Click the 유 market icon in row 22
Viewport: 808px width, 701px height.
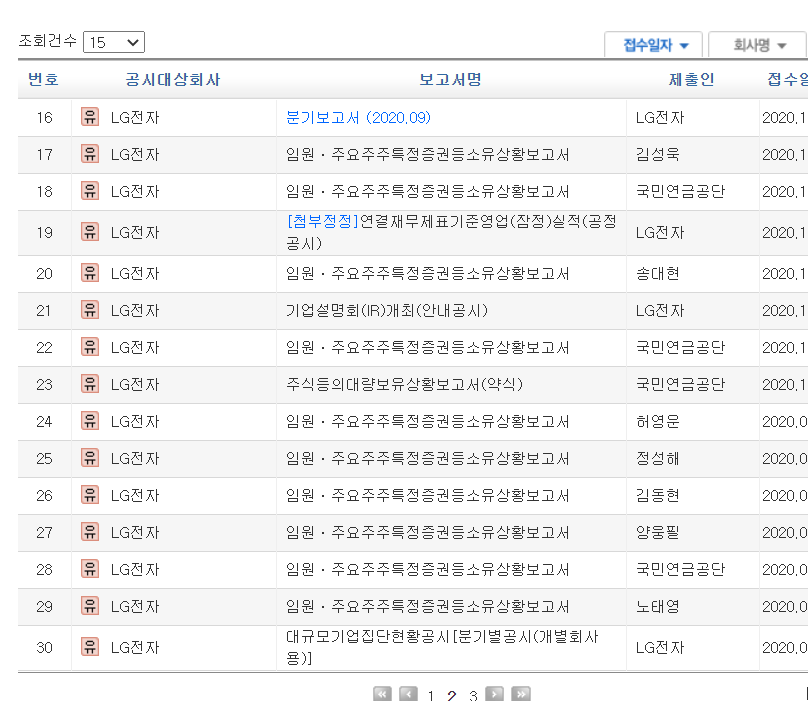[90, 347]
